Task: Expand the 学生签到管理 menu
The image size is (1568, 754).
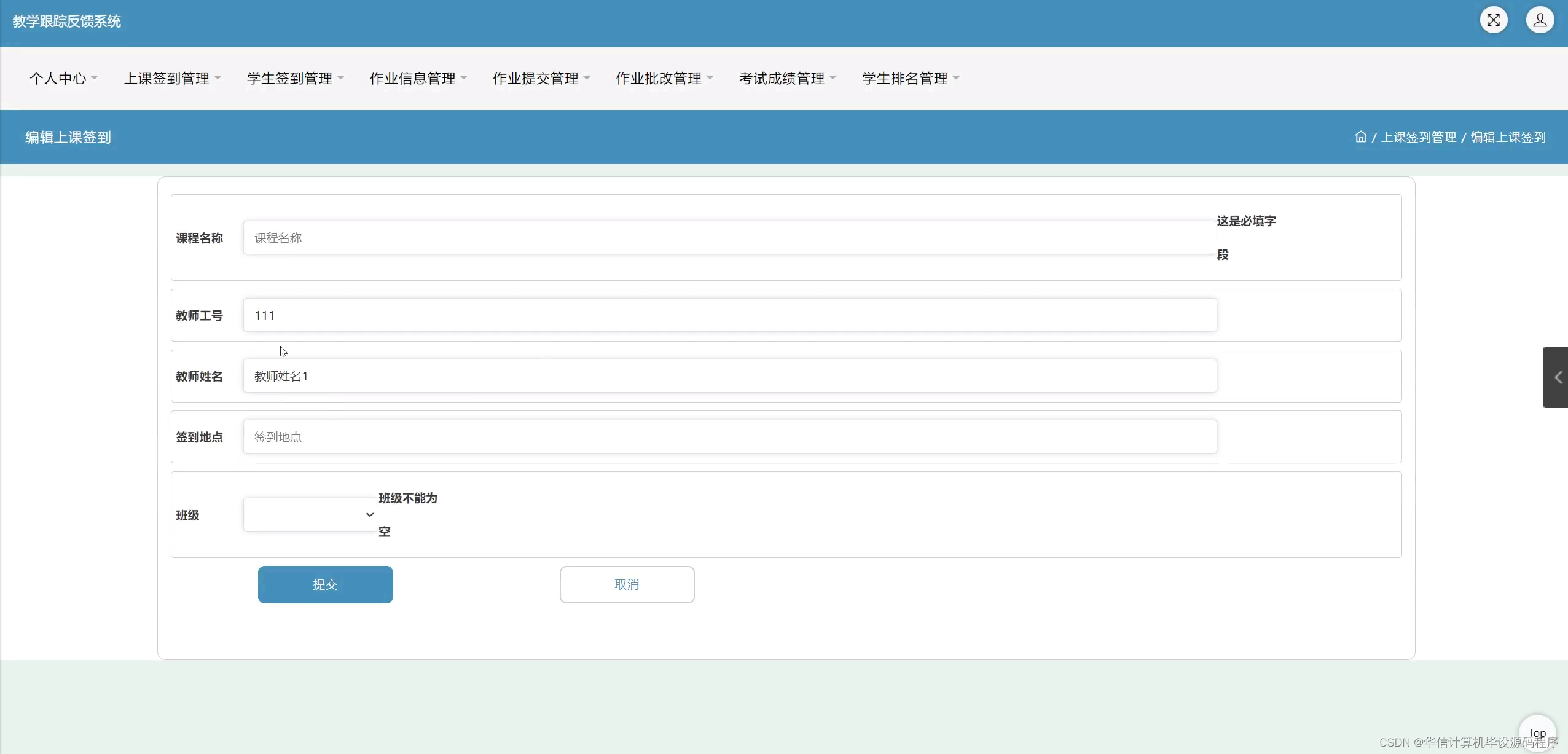Action: pos(295,79)
